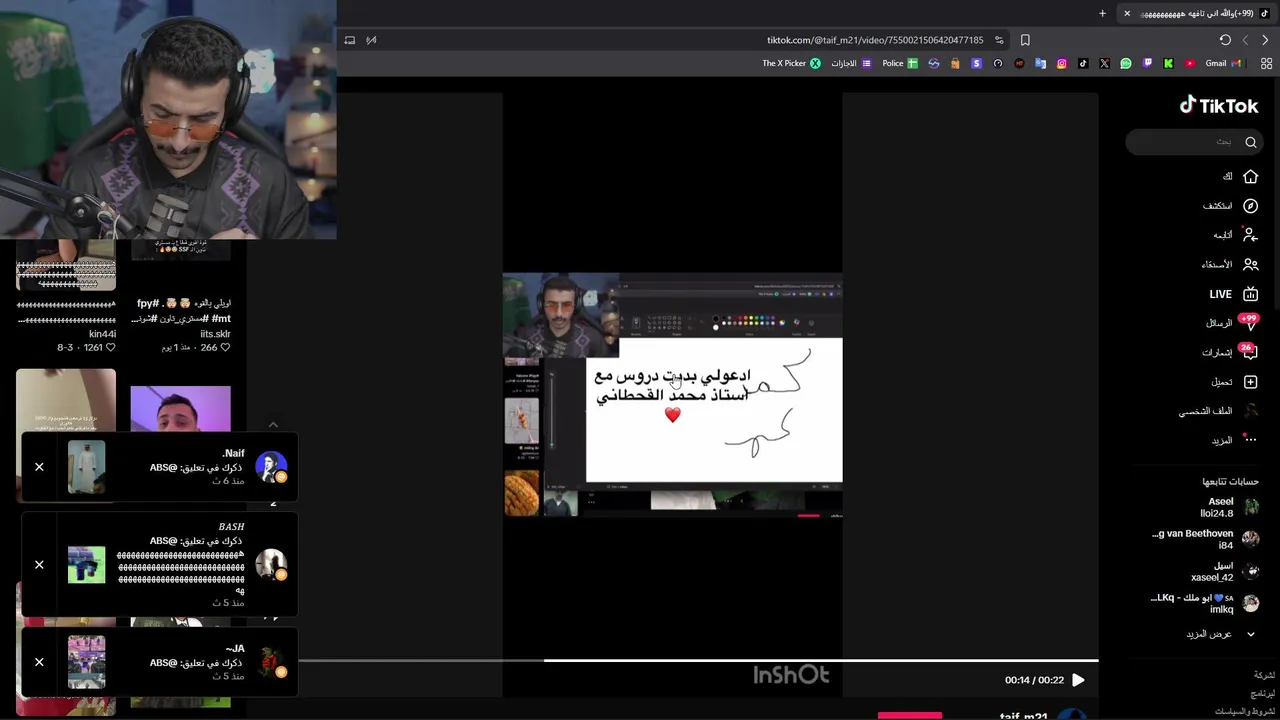Viewport: 1280px width, 720px height.
Task: Click the tiktok.com address bar URL
Action: (875, 40)
